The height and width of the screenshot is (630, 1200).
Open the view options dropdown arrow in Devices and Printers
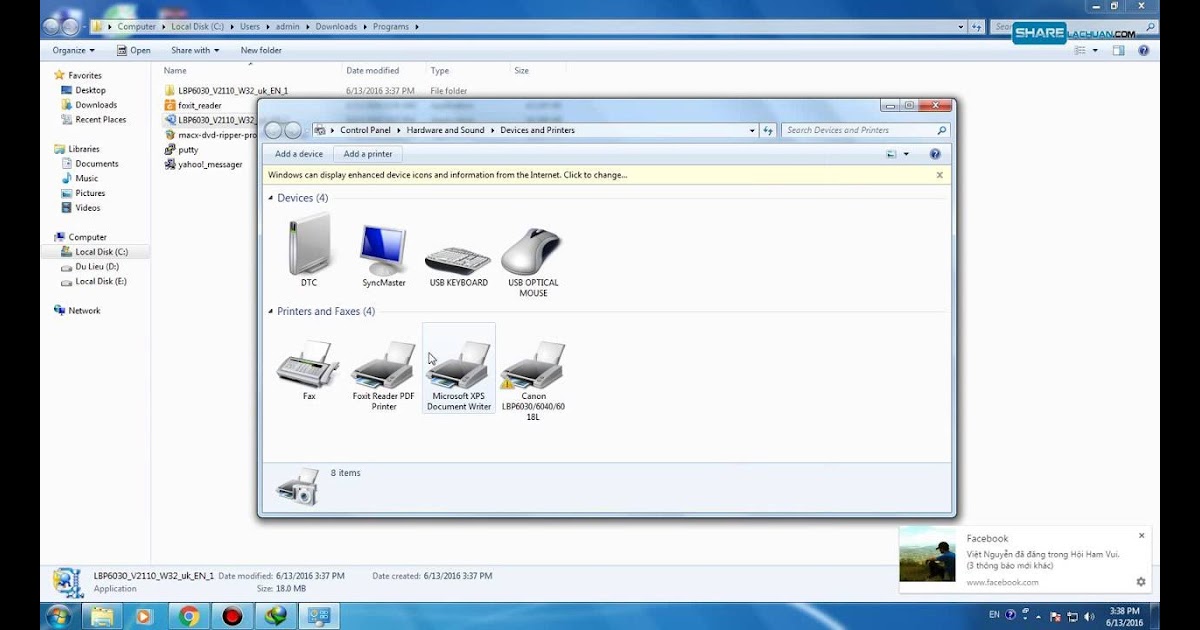coord(906,154)
